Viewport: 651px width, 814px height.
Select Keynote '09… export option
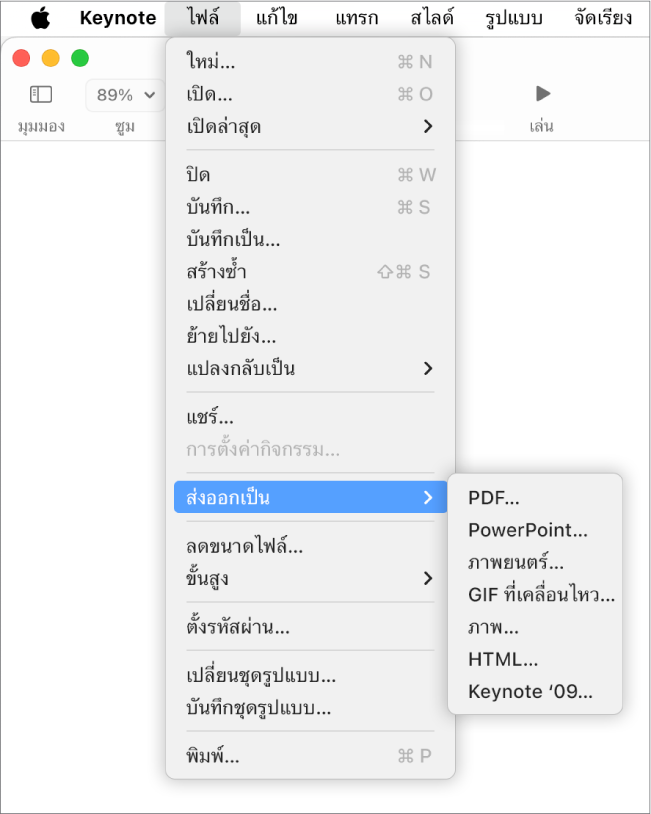530,691
